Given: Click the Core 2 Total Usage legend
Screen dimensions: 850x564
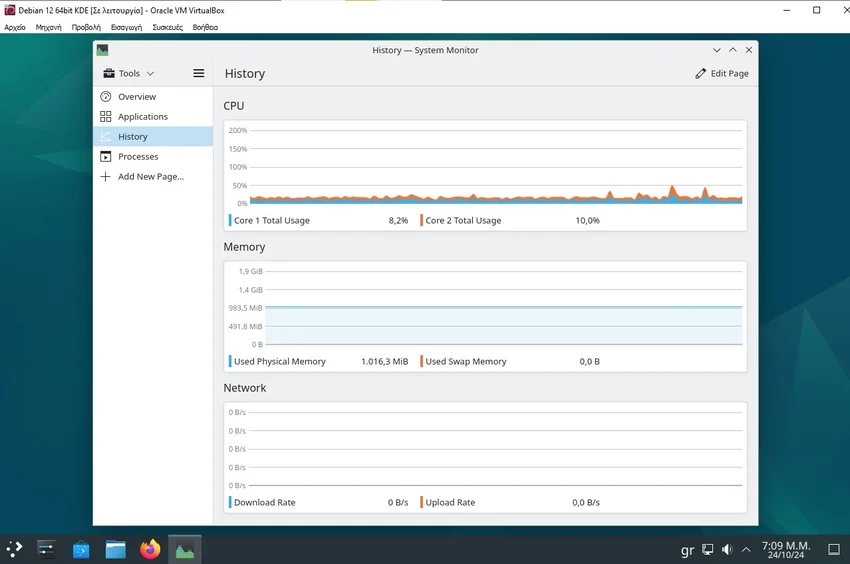Looking at the screenshot, I should pos(463,220).
